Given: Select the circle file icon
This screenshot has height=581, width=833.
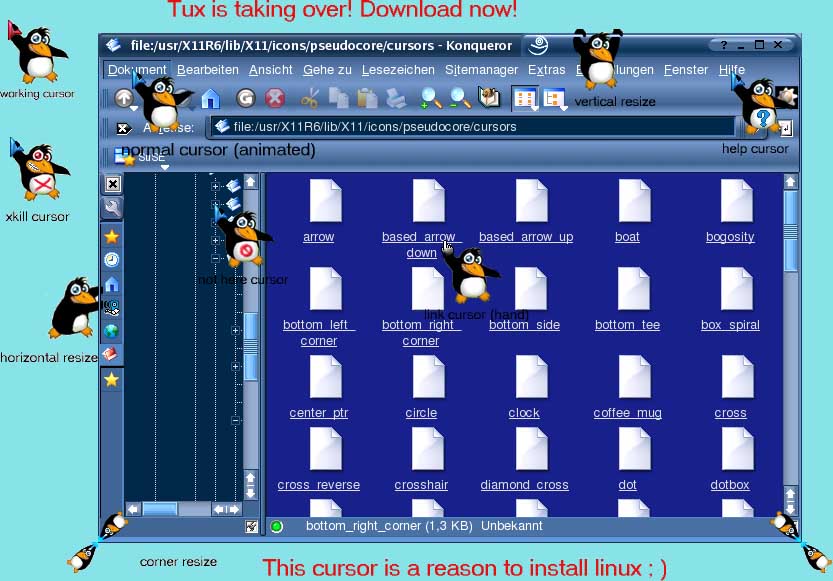Looking at the screenshot, I should (428, 377).
